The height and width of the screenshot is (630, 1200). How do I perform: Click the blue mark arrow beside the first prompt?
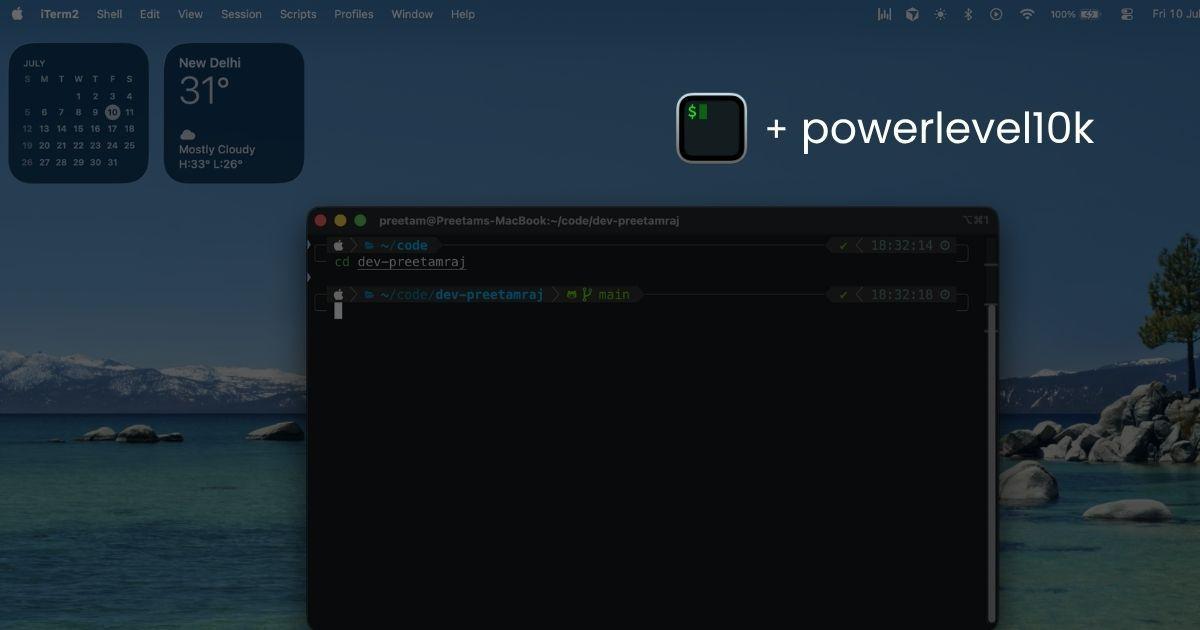[309, 245]
